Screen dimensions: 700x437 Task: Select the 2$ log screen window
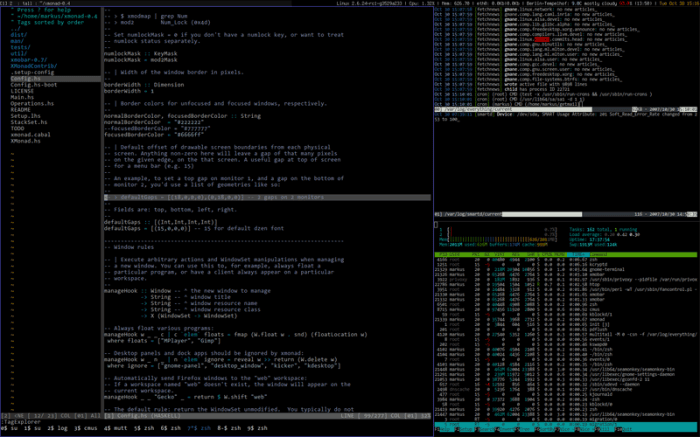[x=57, y=428]
